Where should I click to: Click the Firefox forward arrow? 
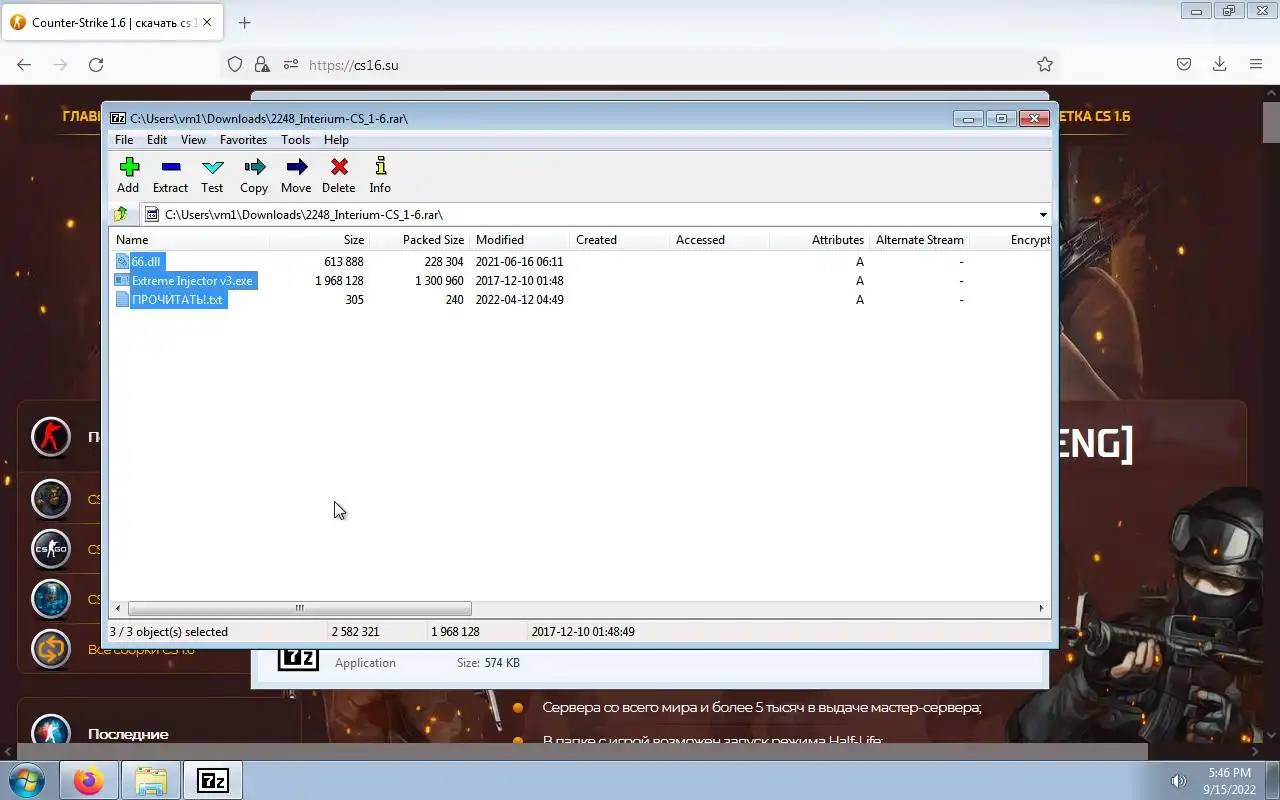pyautogui.click(x=60, y=64)
